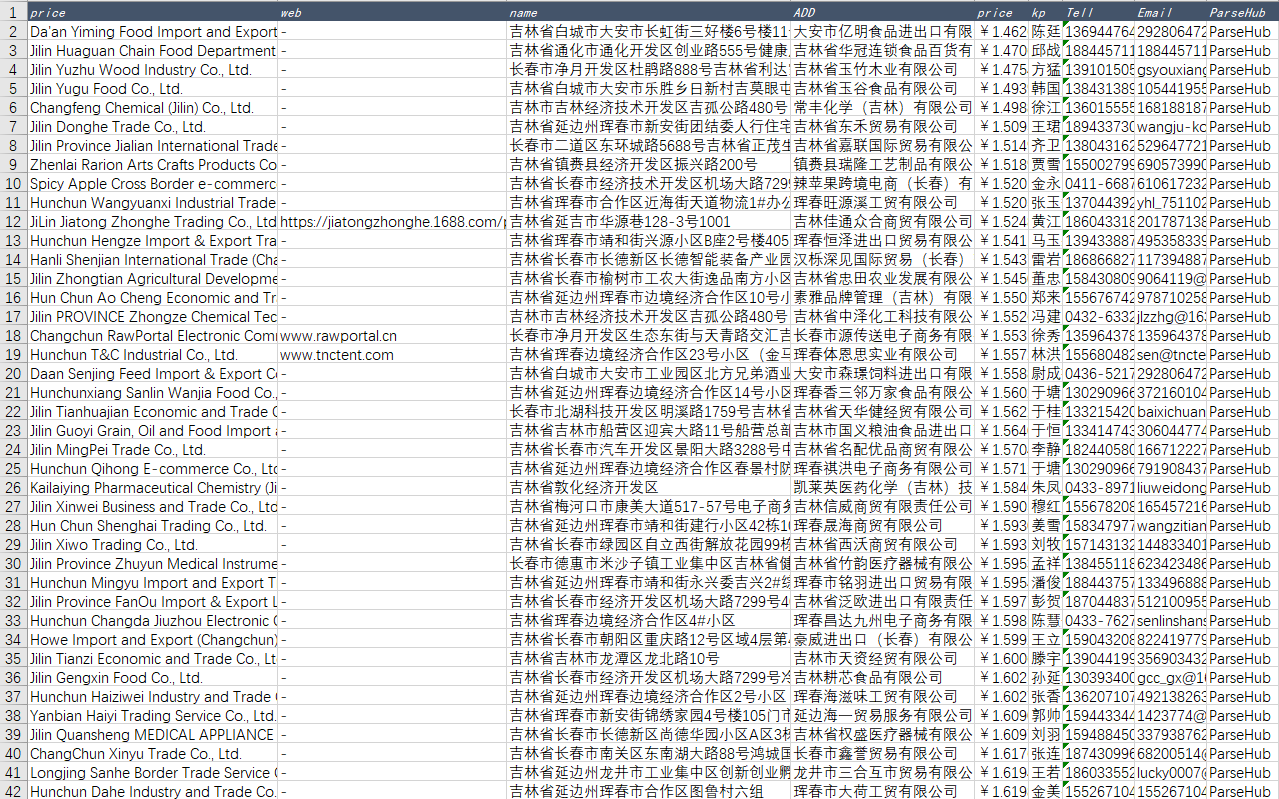Select ParseHub cell in Jilin Xiwo Trading row
This screenshot has width=1279, height=799.
pos(1243,545)
